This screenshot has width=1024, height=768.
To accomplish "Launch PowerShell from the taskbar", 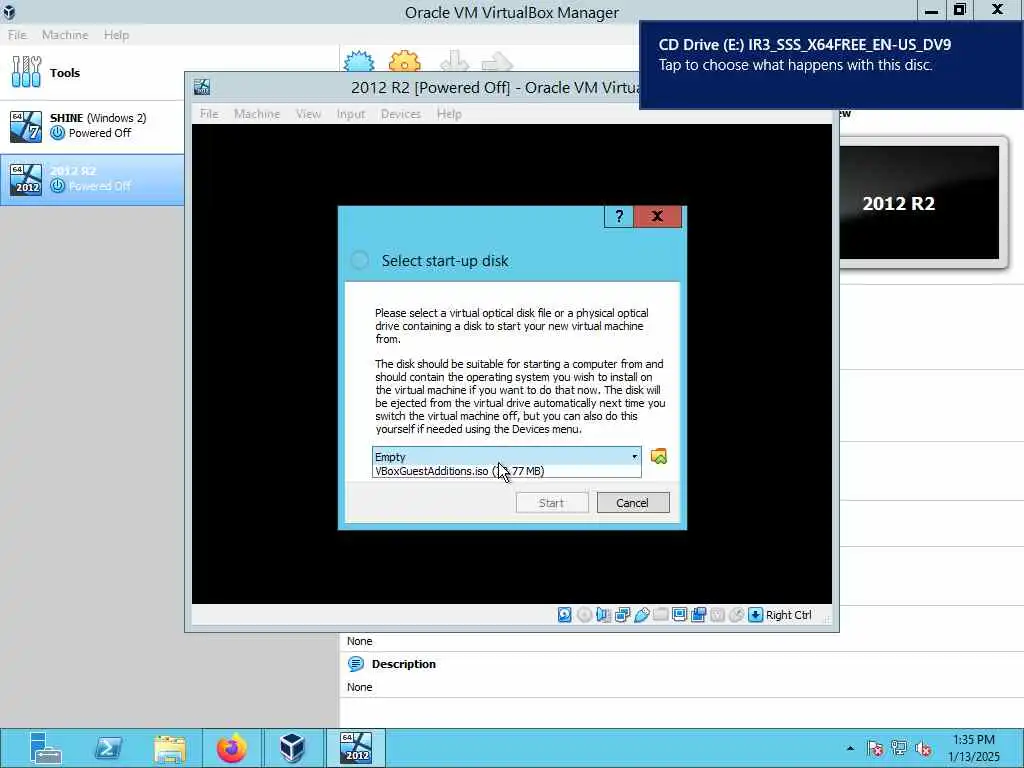I will [x=108, y=748].
